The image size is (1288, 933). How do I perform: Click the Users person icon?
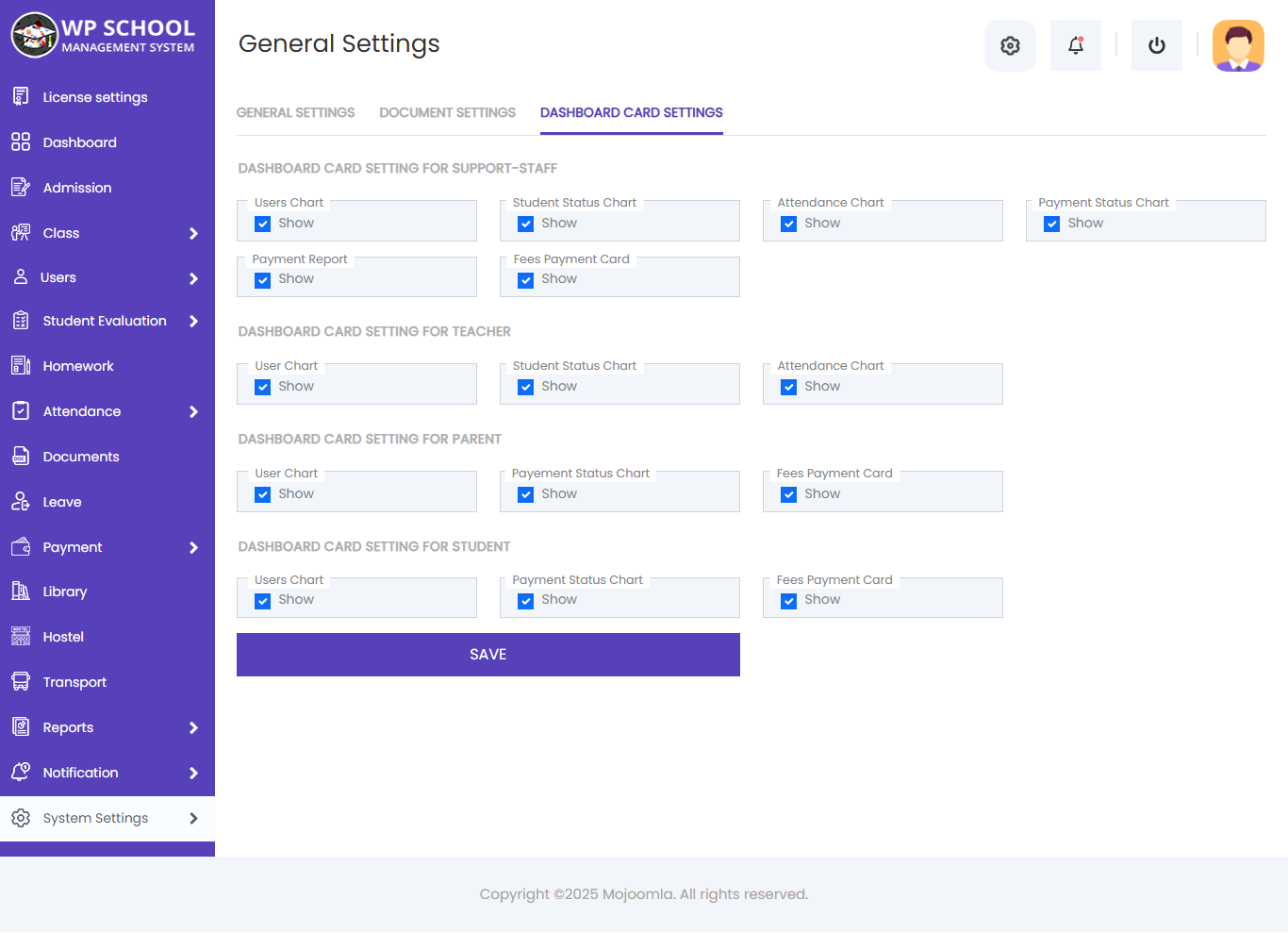(x=21, y=276)
